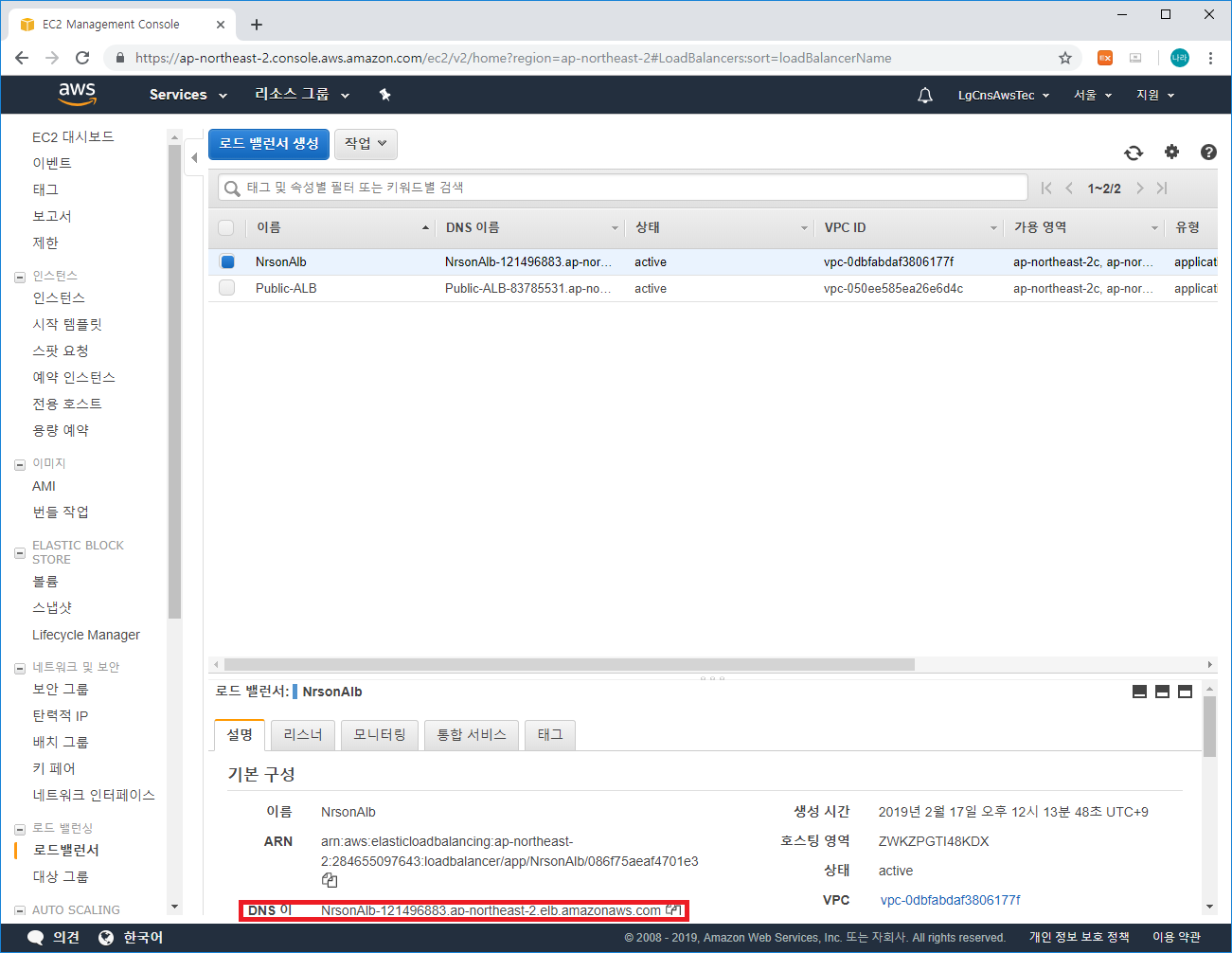Open Lifecycle Manager in the sidebar
This screenshot has width=1232, height=953.
pos(86,635)
